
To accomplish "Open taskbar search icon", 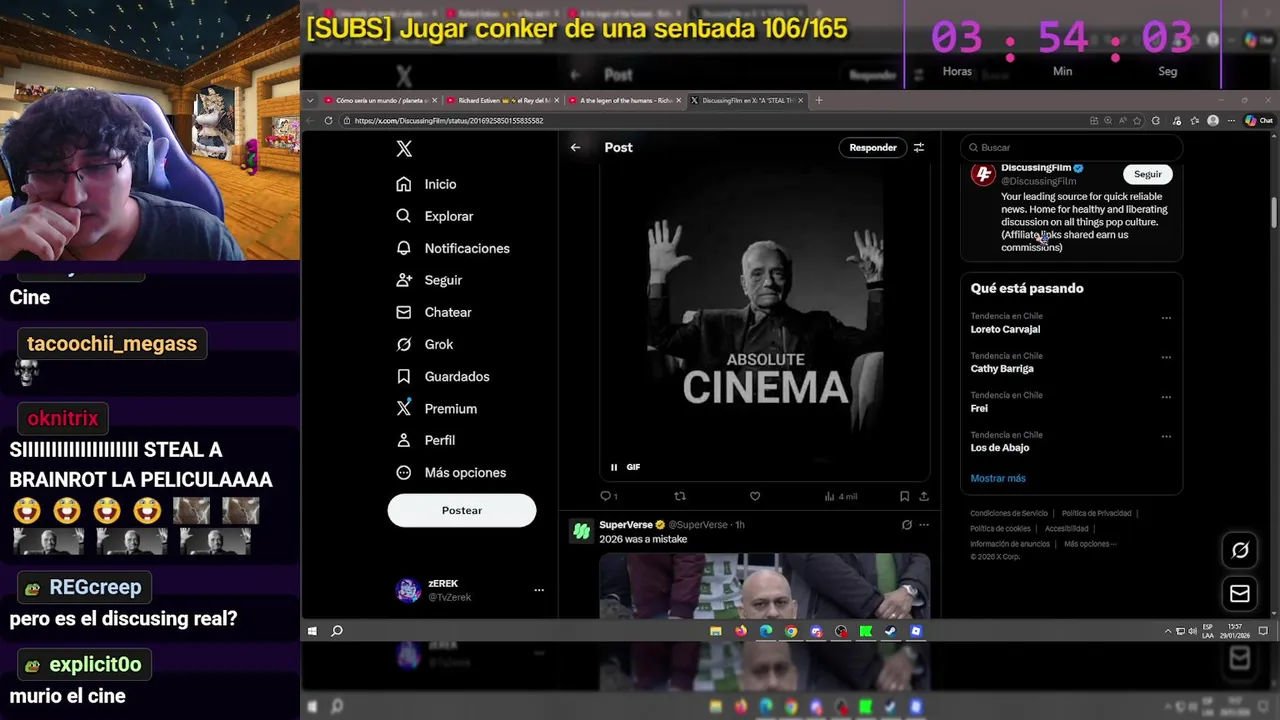I will [337, 631].
